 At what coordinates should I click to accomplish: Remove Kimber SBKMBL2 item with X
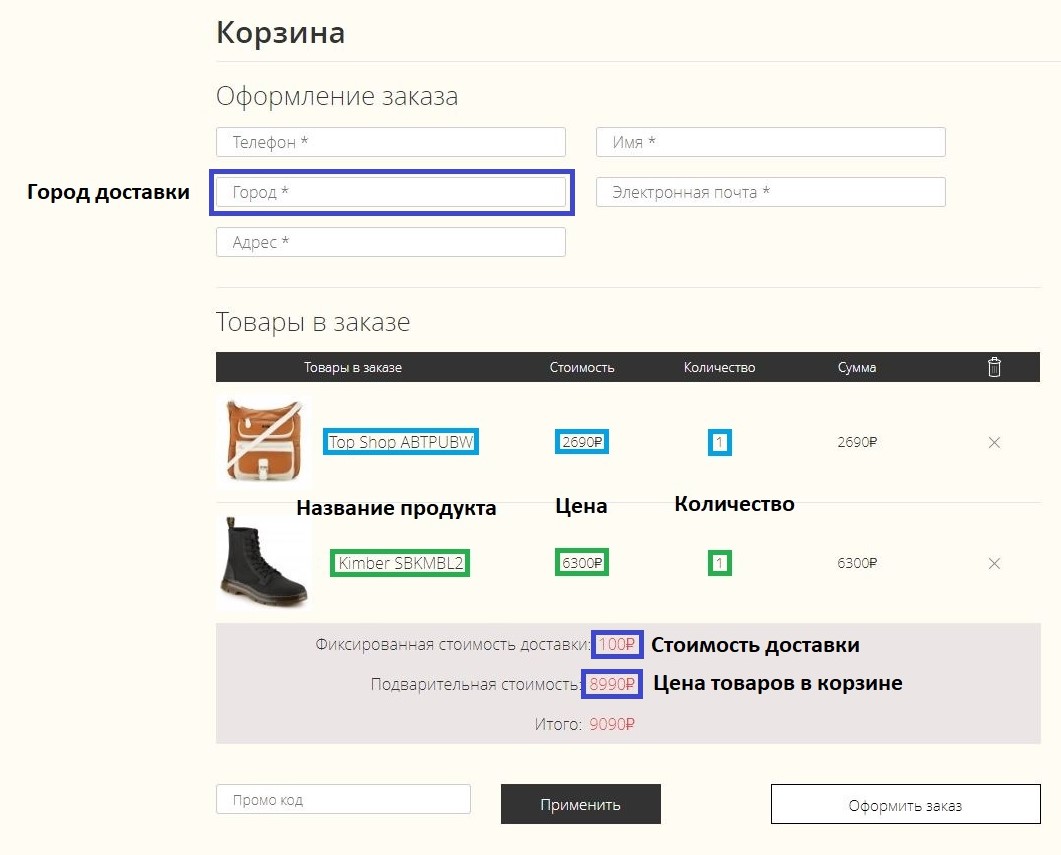(x=994, y=563)
